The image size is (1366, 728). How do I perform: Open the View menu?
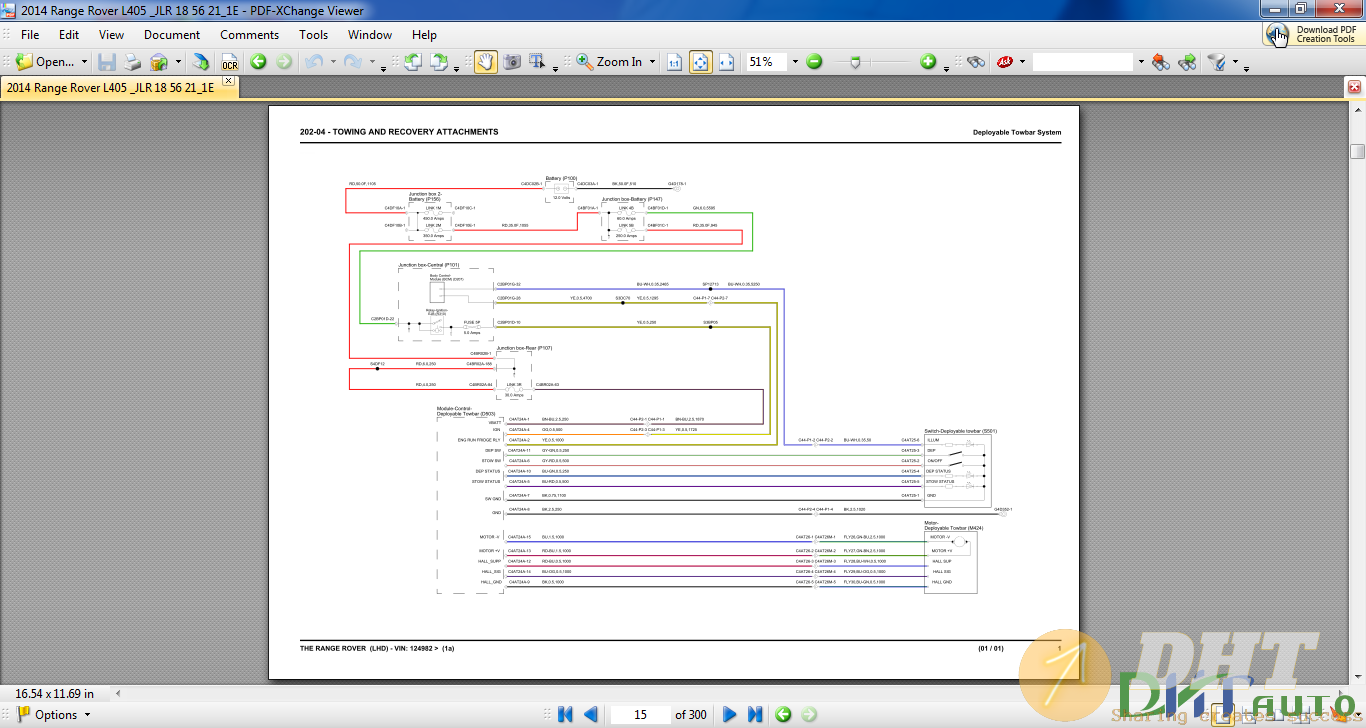[x=112, y=35]
